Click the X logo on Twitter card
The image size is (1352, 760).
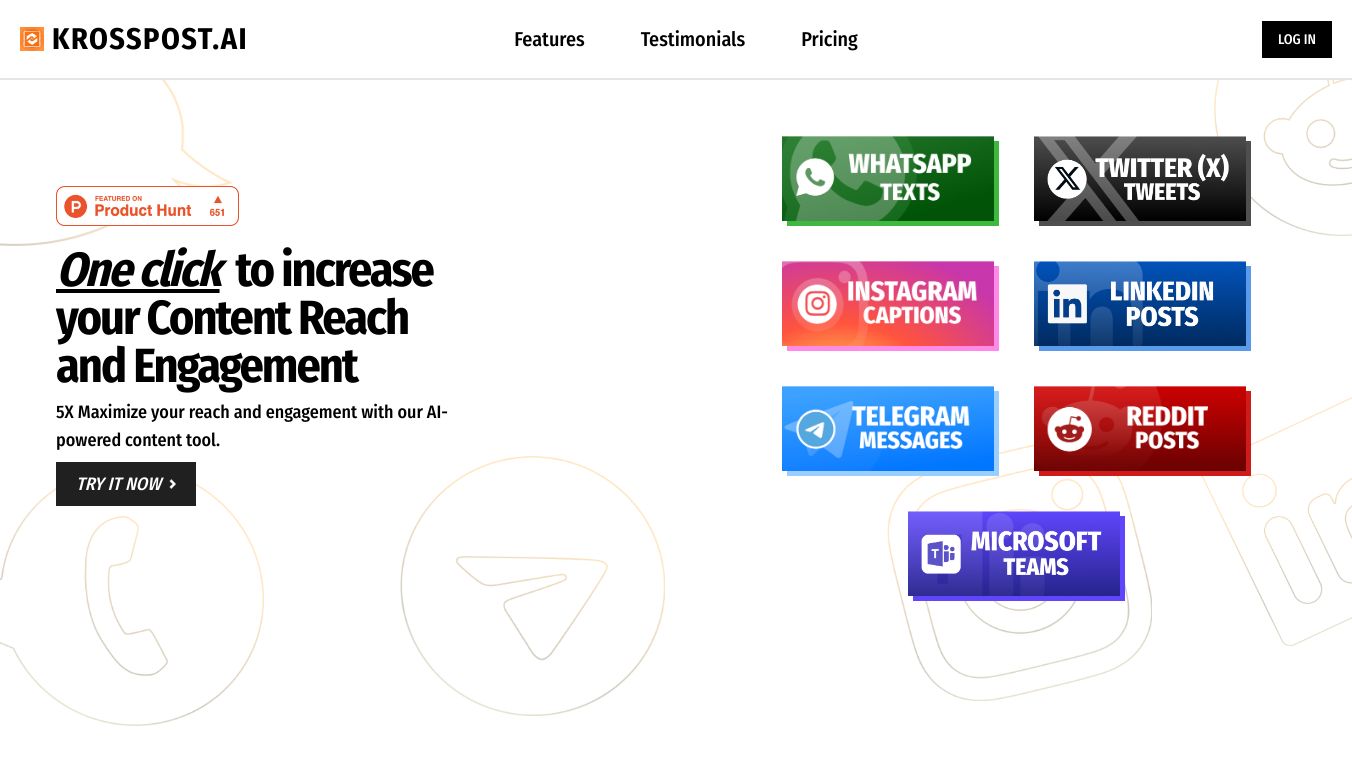click(1067, 179)
